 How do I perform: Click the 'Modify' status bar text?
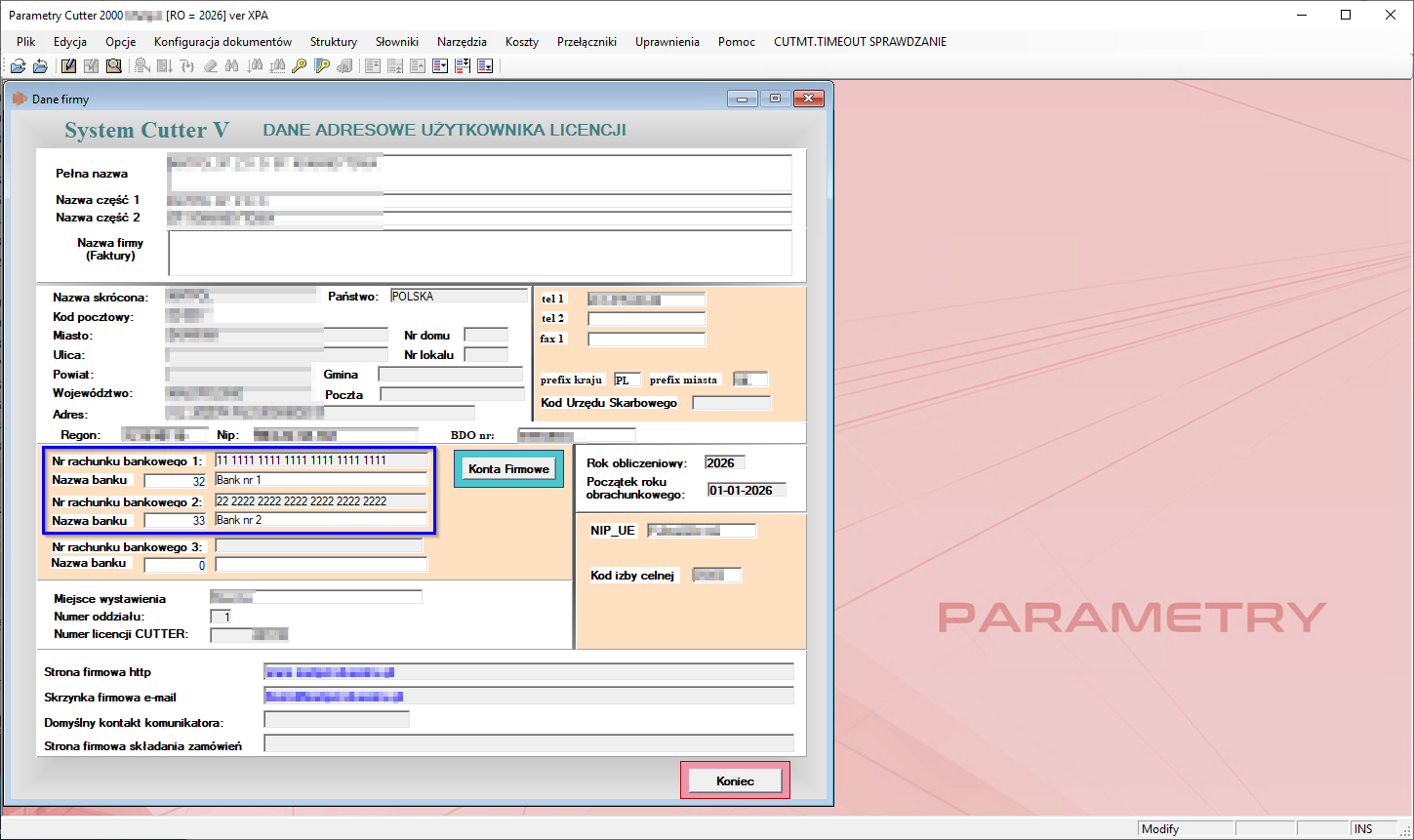click(x=1160, y=829)
